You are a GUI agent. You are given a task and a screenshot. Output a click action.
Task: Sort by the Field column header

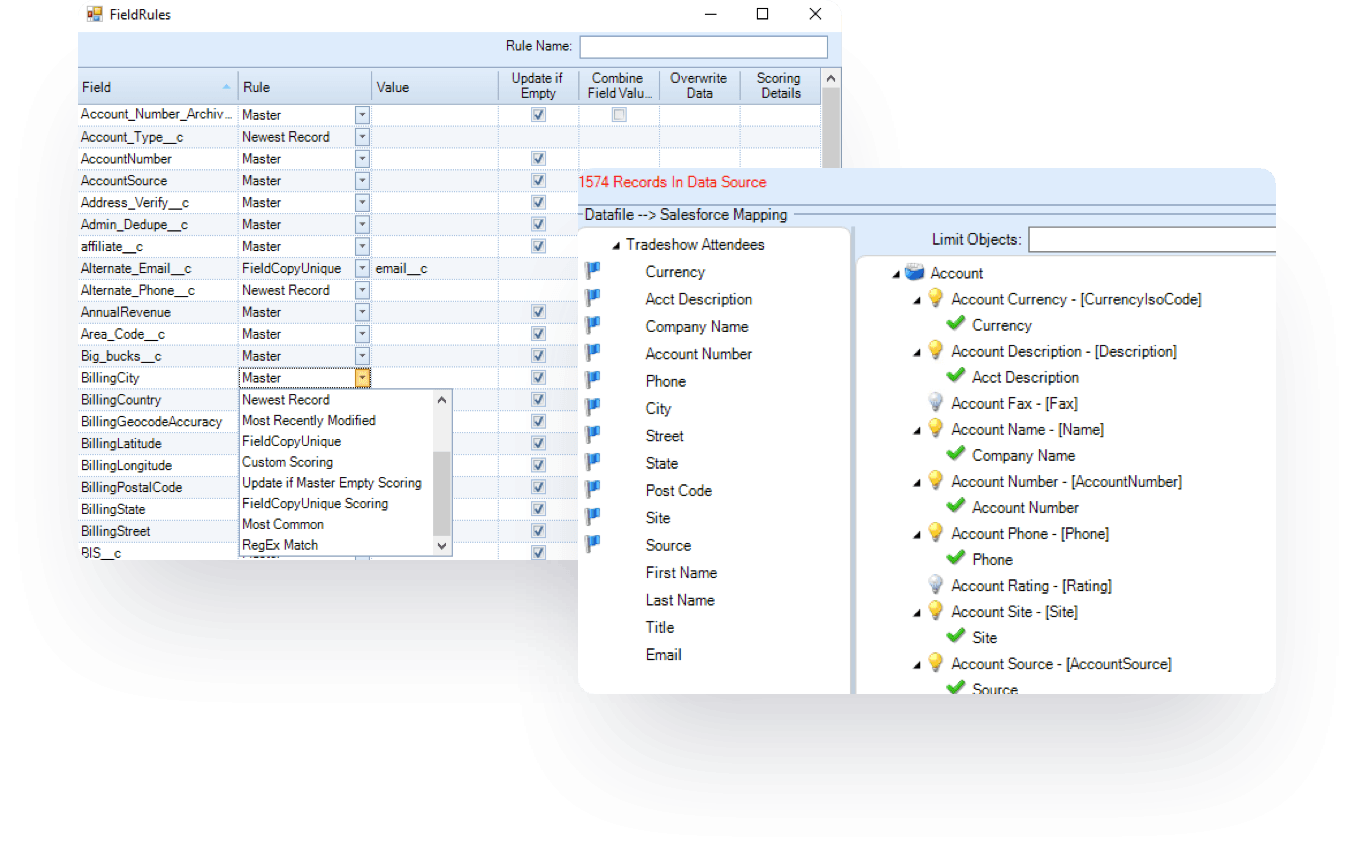click(158, 87)
